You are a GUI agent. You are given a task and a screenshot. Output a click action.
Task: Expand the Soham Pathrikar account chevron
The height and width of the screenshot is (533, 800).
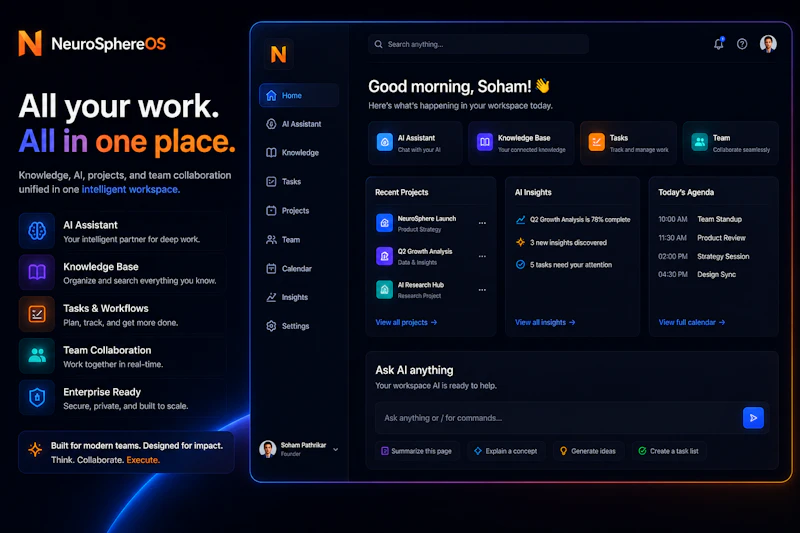pos(335,449)
